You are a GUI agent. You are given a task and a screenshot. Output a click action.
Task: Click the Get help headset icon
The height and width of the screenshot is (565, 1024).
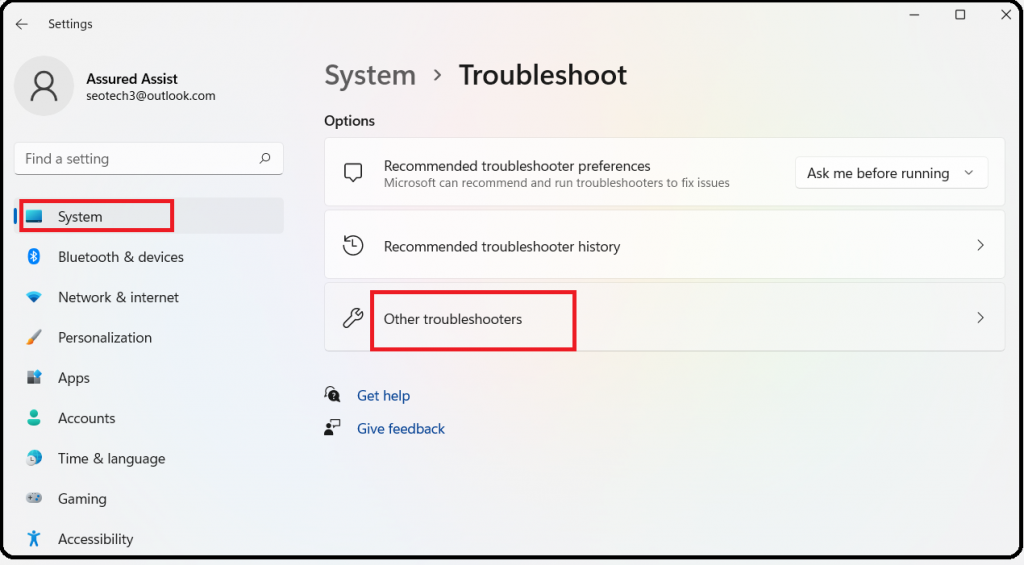332,395
